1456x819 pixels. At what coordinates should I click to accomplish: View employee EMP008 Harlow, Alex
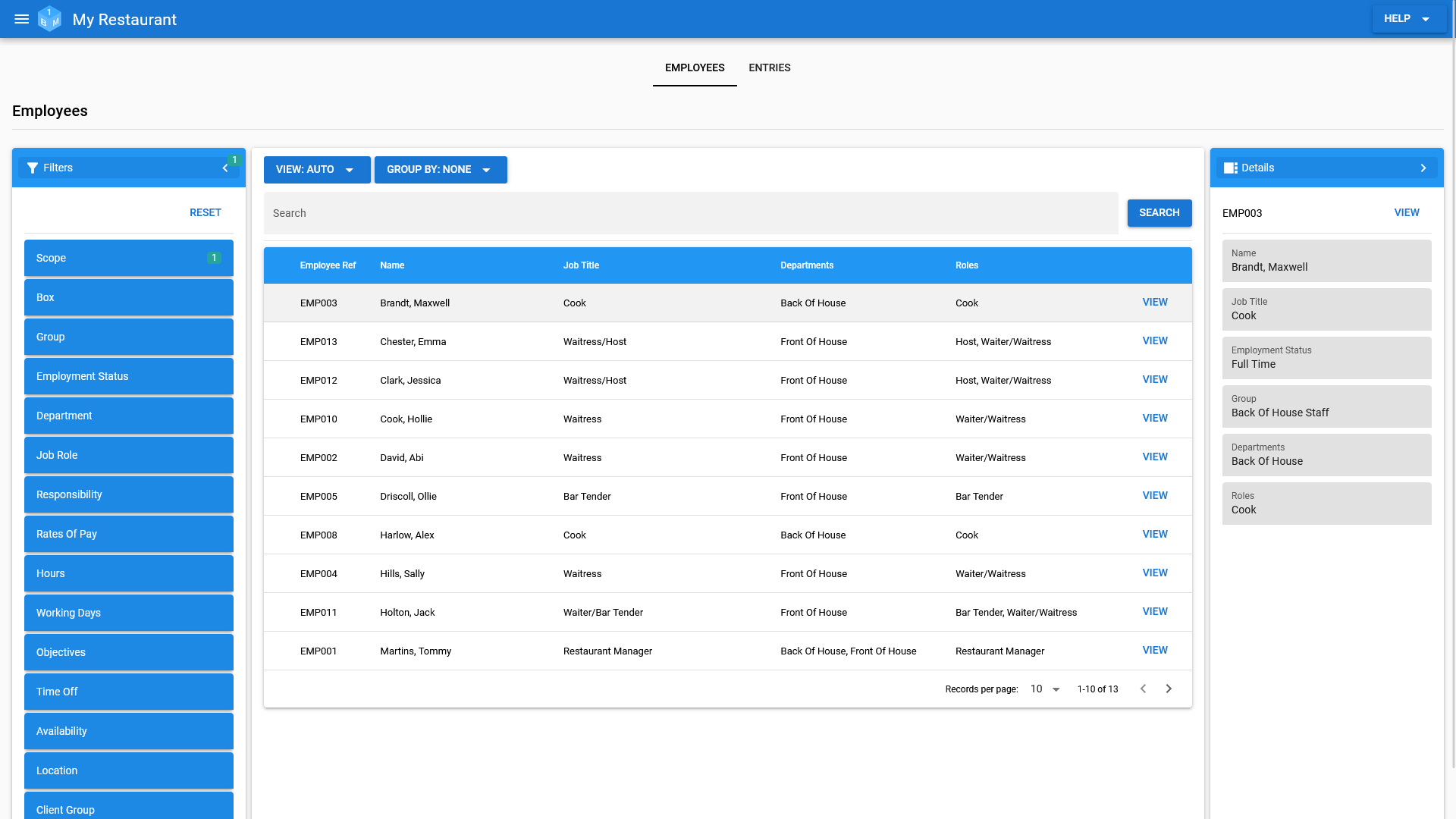[1155, 534]
